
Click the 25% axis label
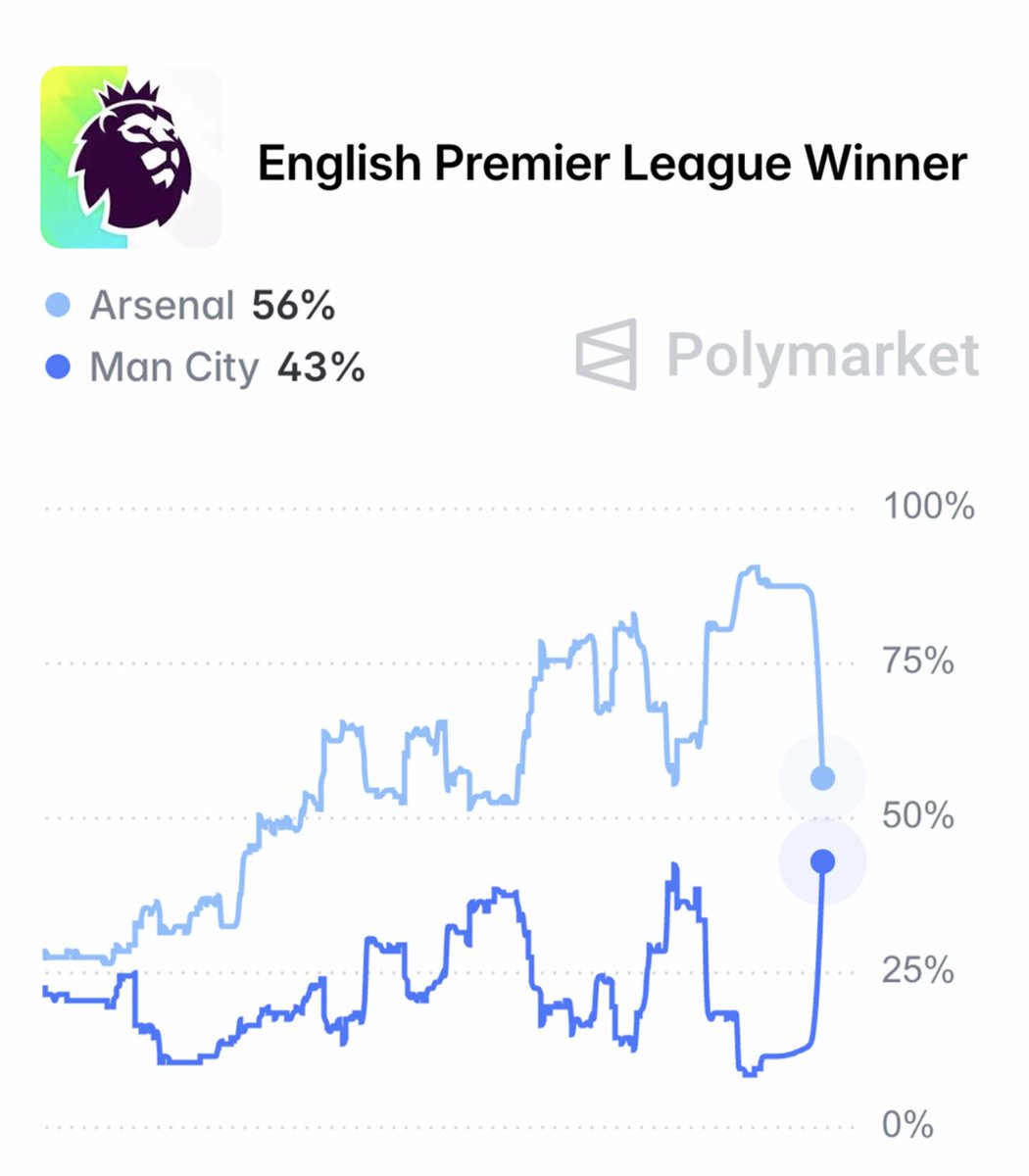[x=917, y=970]
